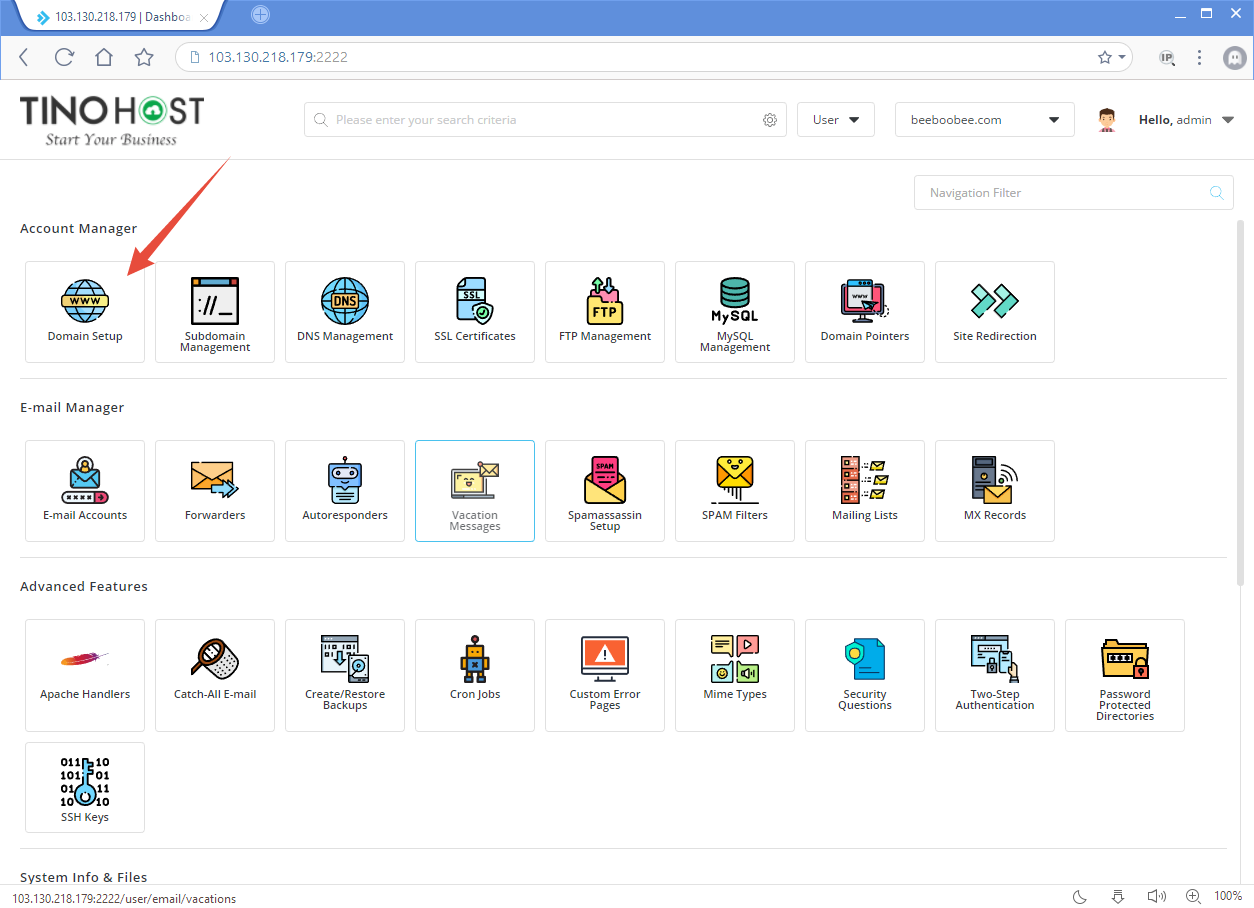This screenshot has height=908, width=1254.
Task: Open the DNS Management tool
Action: click(x=344, y=312)
